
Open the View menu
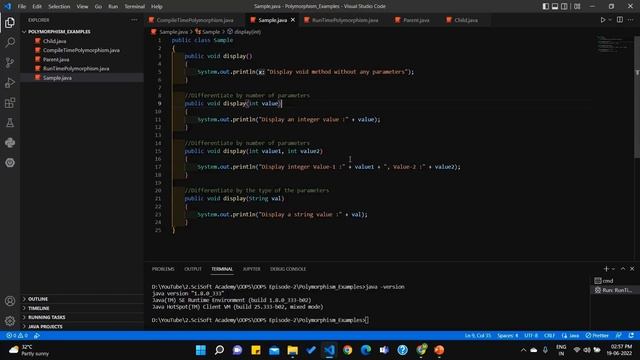click(82, 7)
